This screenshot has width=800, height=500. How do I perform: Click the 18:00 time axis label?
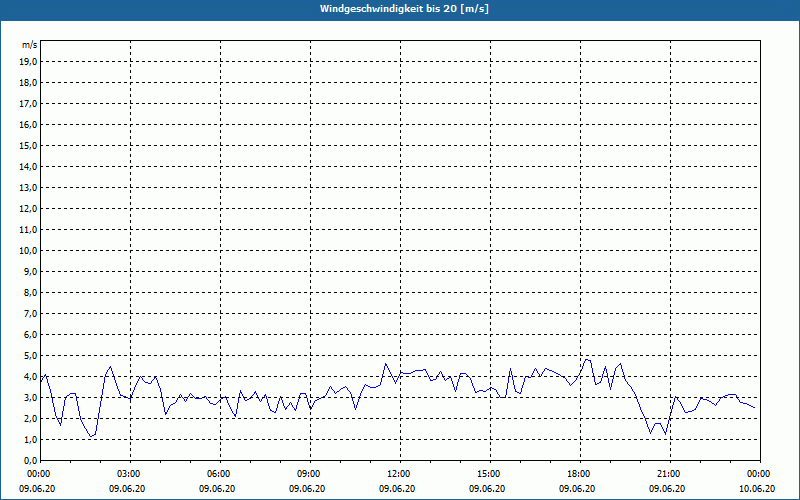581,474
